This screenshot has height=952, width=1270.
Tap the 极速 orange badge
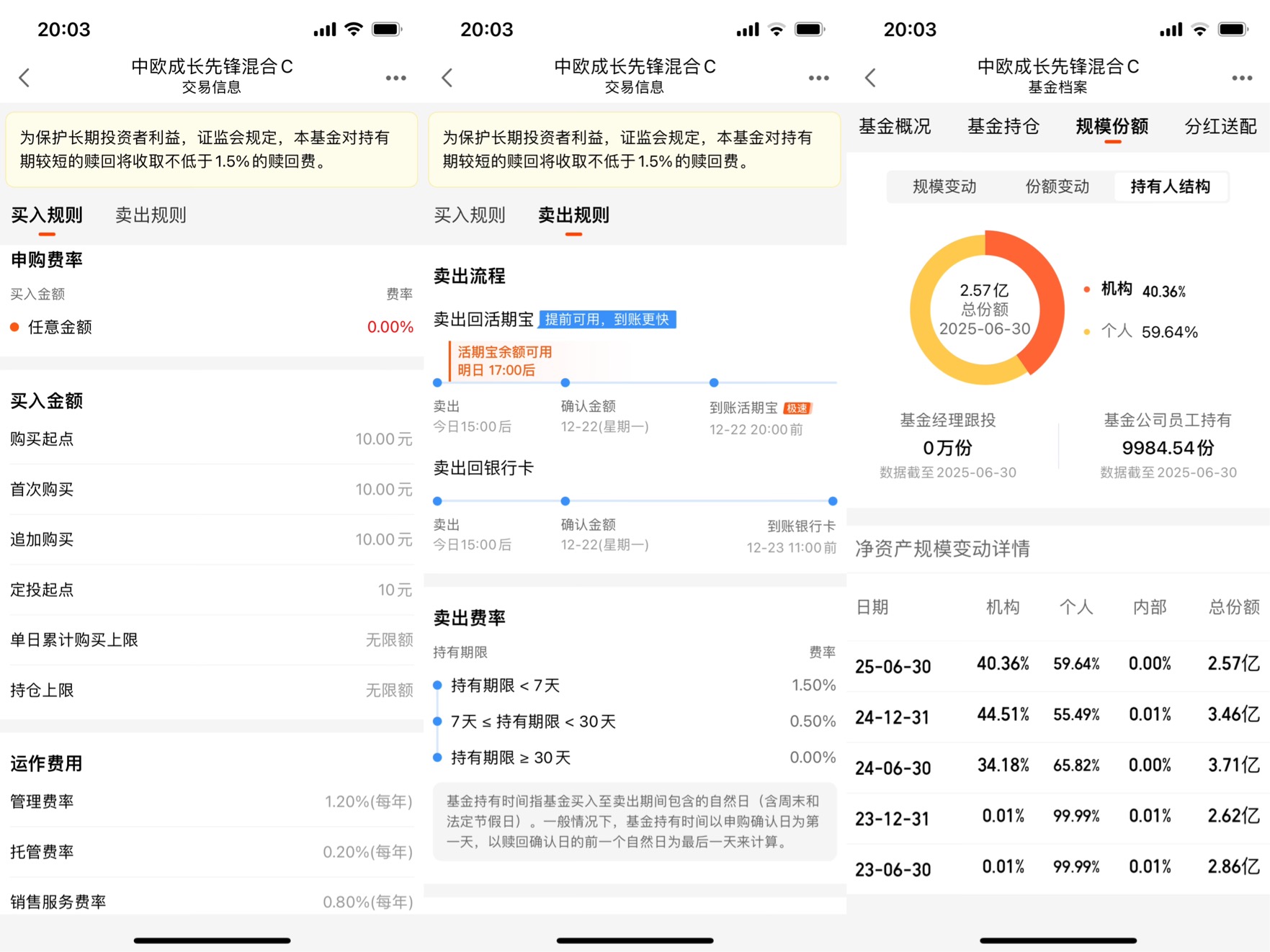(x=797, y=408)
